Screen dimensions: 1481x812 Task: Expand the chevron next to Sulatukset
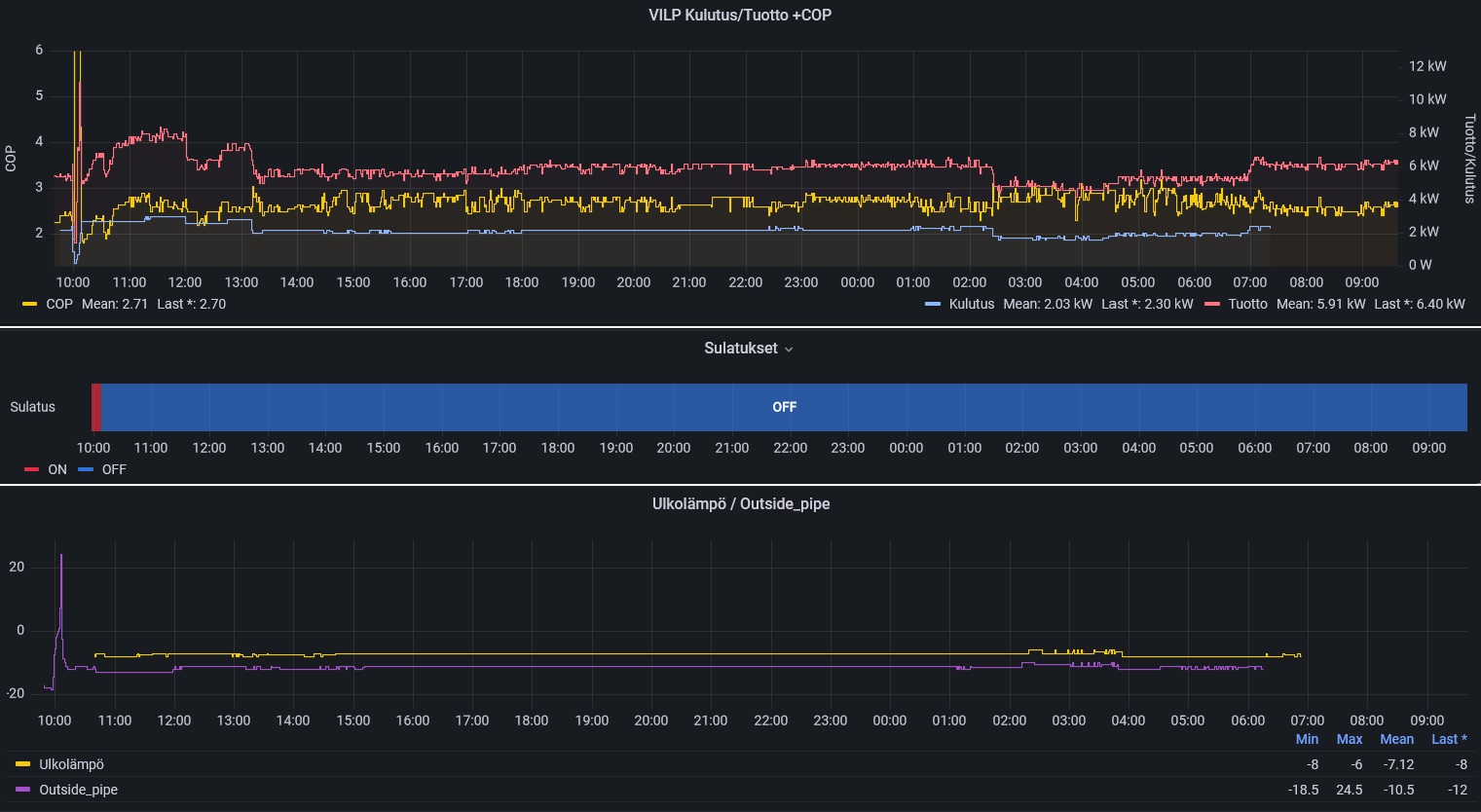(789, 350)
